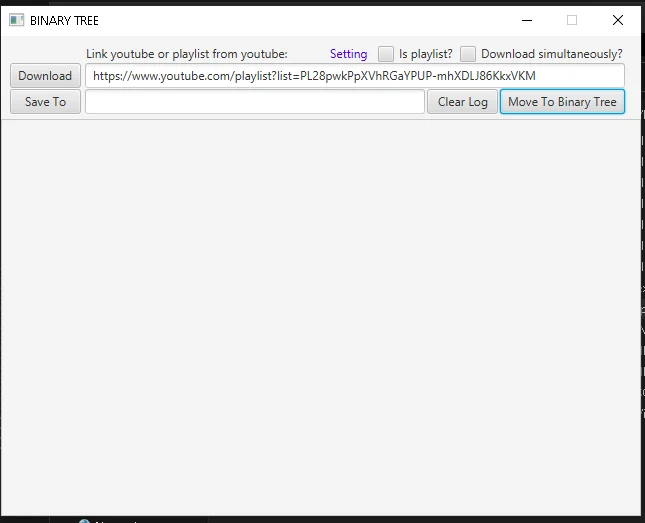645x523 pixels.
Task: Clear the log with Clear Log
Action: pyautogui.click(x=462, y=102)
